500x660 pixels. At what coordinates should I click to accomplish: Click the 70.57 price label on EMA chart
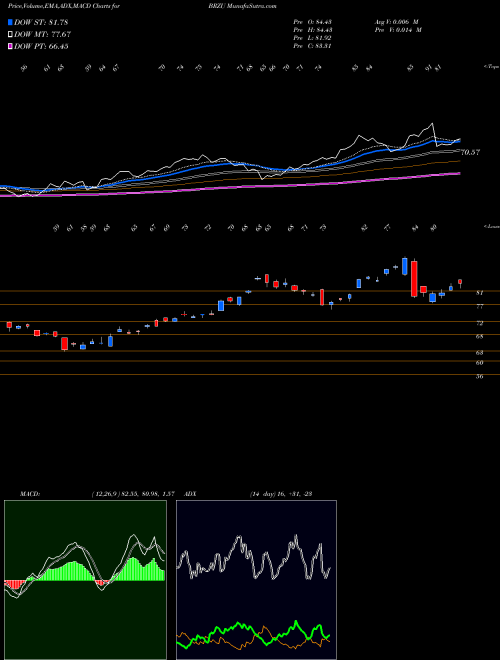(x=471, y=152)
